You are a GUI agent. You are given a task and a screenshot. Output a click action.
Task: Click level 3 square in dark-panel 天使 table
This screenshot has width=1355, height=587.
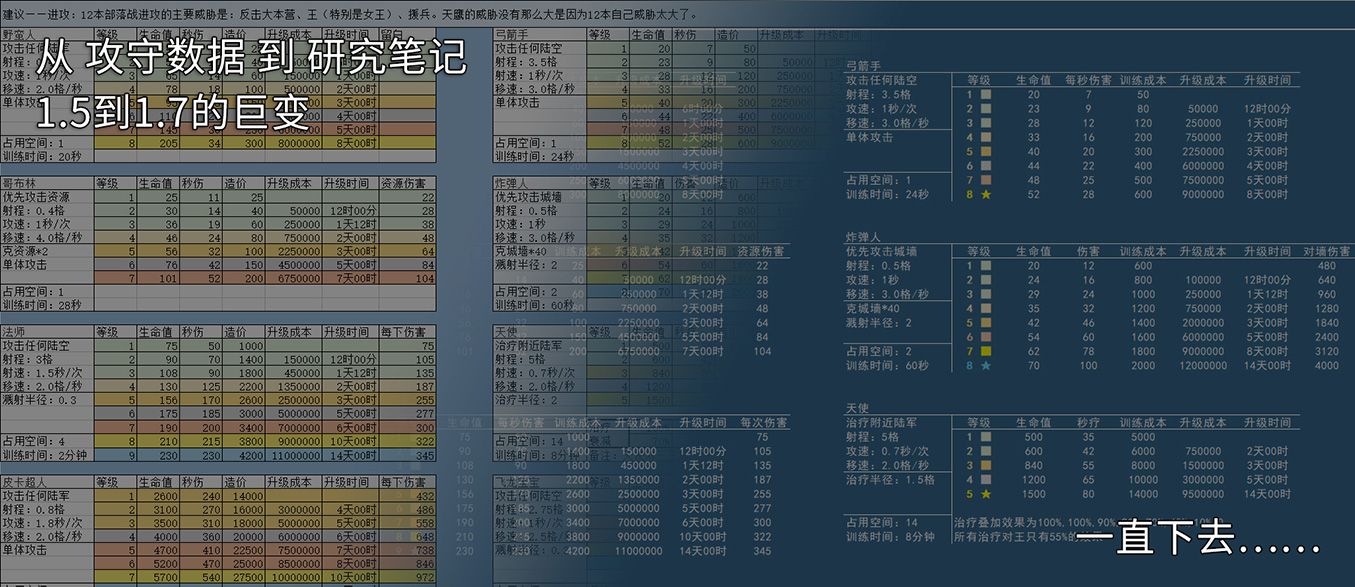(985, 466)
